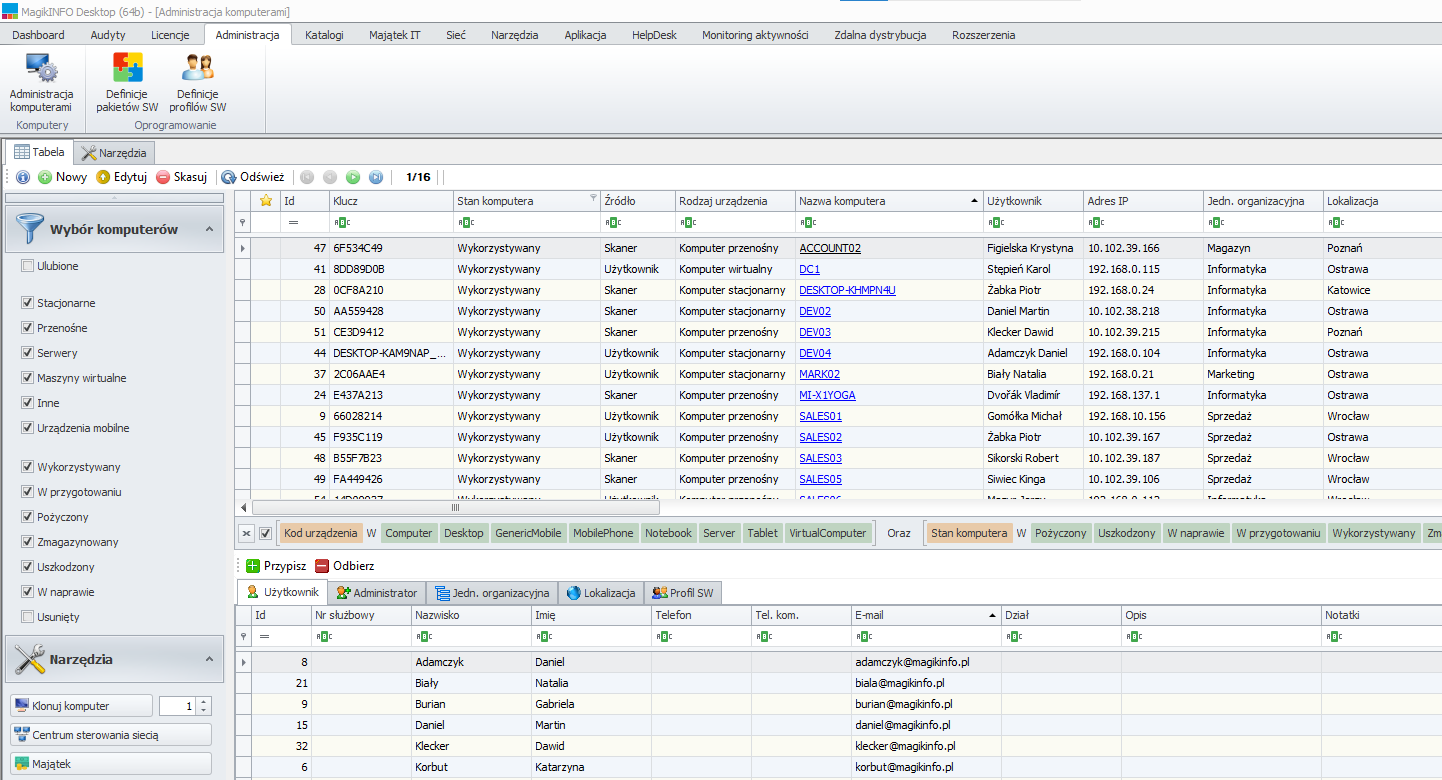This screenshot has width=1442, height=780.
Task: Open the Audyty ribbon tab
Action: (x=108, y=35)
